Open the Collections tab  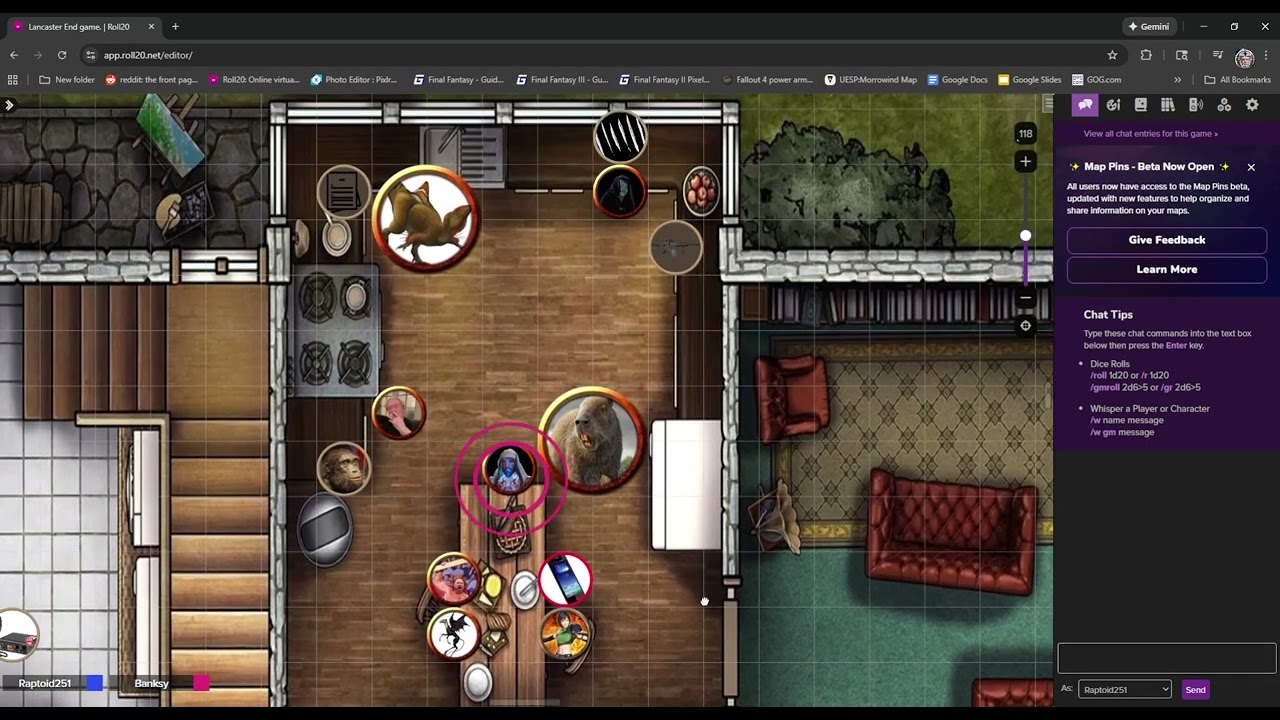pyautogui.click(x=1223, y=105)
